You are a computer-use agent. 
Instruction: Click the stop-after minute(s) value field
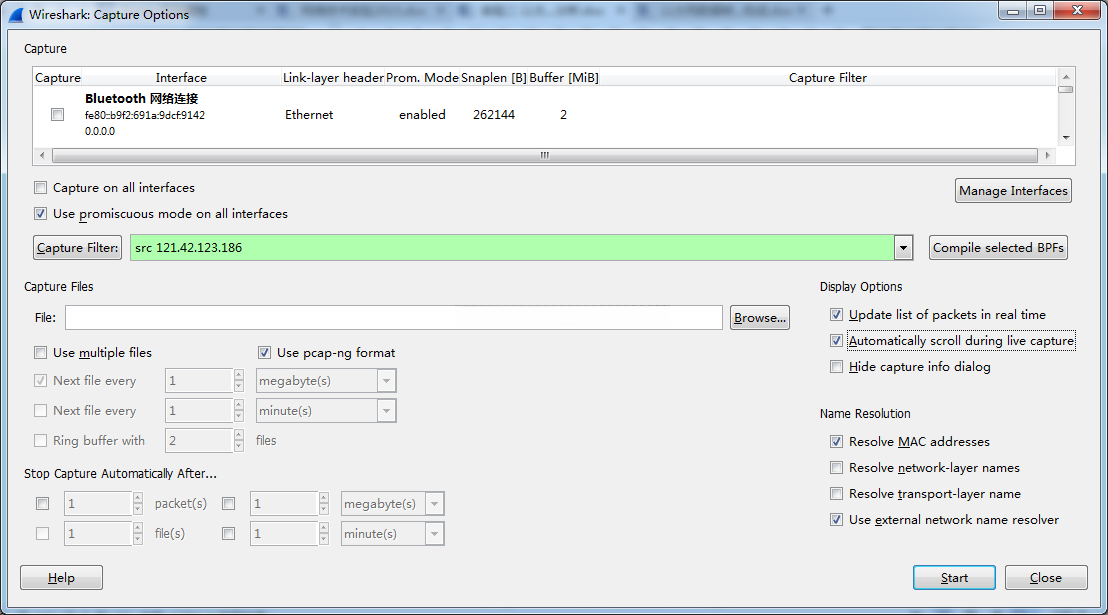(284, 534)
